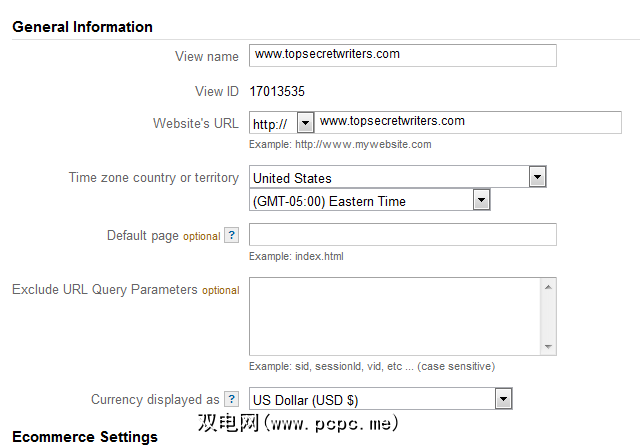The height and width of the screenshot is (446, 640).
Task: Open the US Dollar currency dropdown
Action: pyautogui.click(x=503, y=400)
